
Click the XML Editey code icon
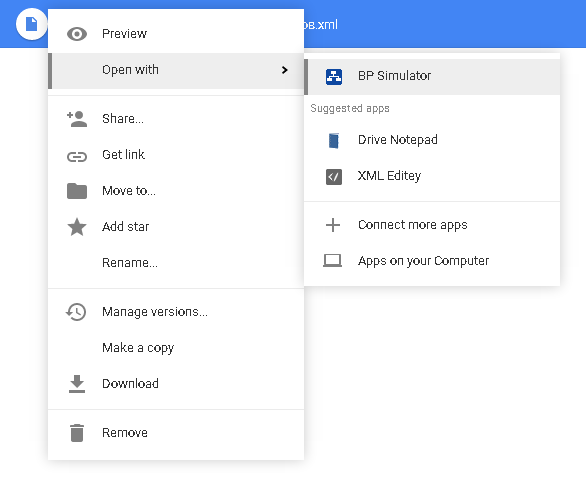pos(334,177)
